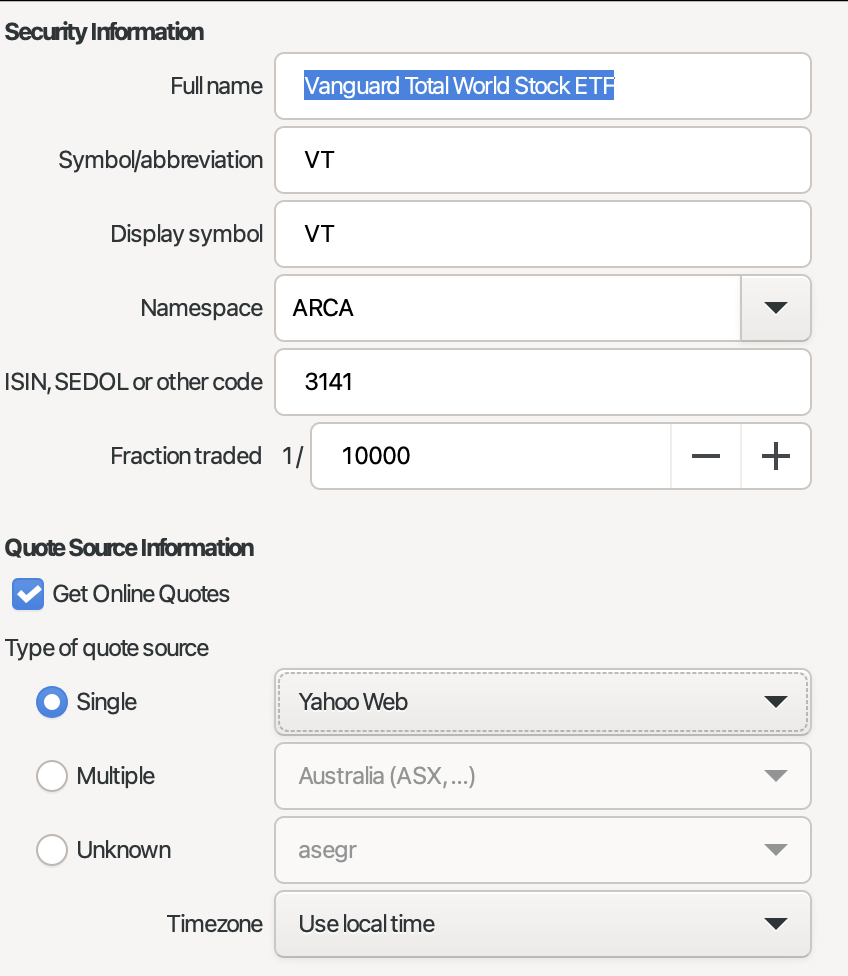Image resolution: width=848 pixels, height=976 pixels.
Task: Click the Symbol/abbreviation input field
Action: (x=543, y=160)
